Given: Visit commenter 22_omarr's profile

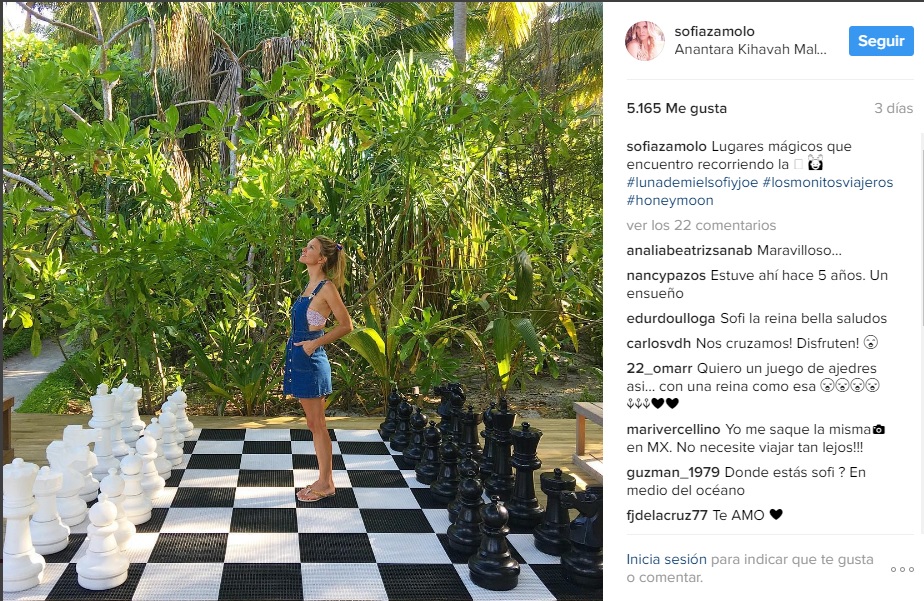Looking at the screenshot, I should (659, 369).
